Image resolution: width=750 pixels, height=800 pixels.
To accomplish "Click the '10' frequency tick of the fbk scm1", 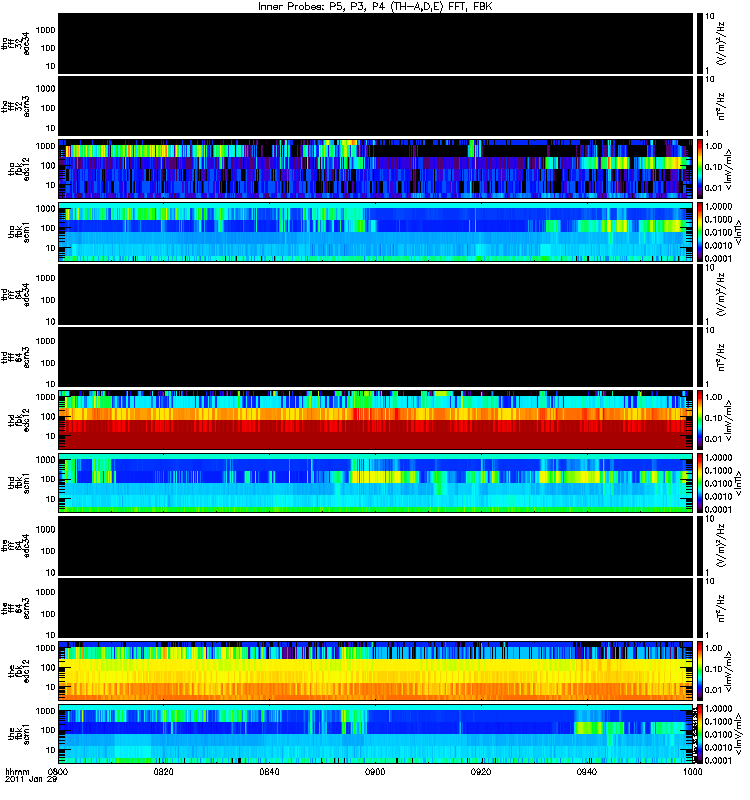I will coord(51,751).
